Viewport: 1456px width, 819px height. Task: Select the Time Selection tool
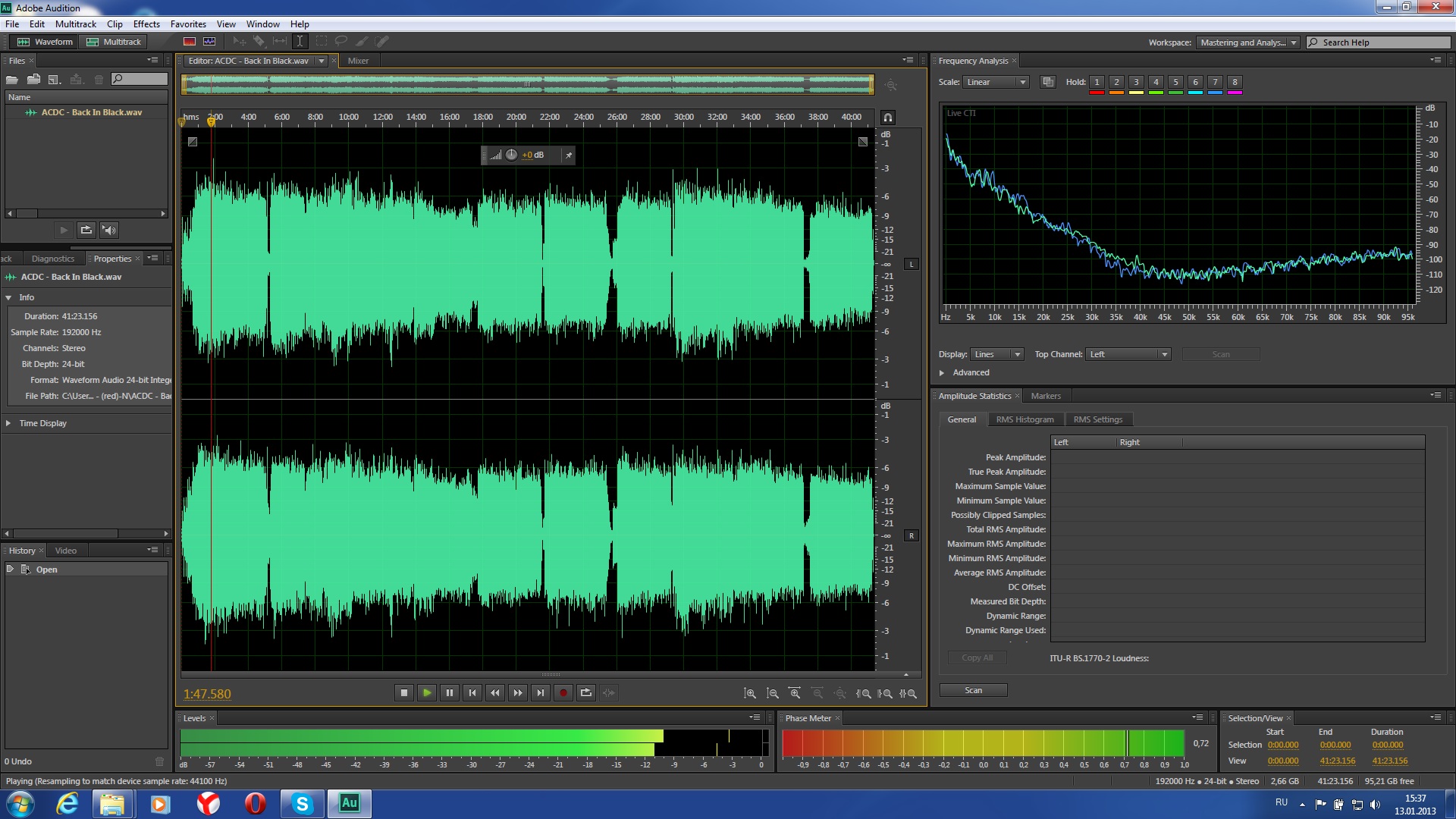point(300,42)
